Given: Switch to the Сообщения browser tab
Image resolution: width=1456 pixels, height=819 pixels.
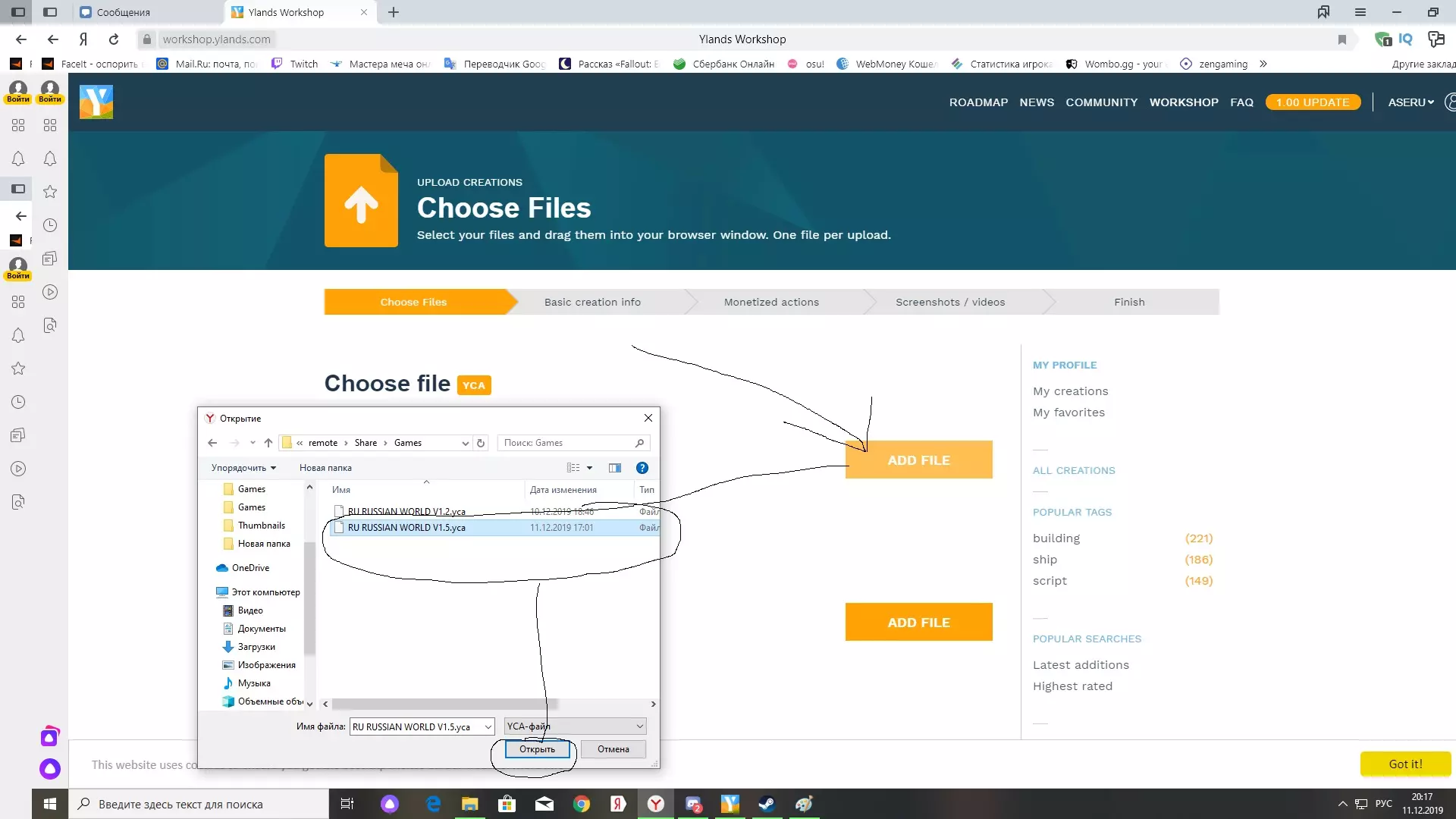Looking at the screenshot, I should pyautogui.click(x=124, y=12).
